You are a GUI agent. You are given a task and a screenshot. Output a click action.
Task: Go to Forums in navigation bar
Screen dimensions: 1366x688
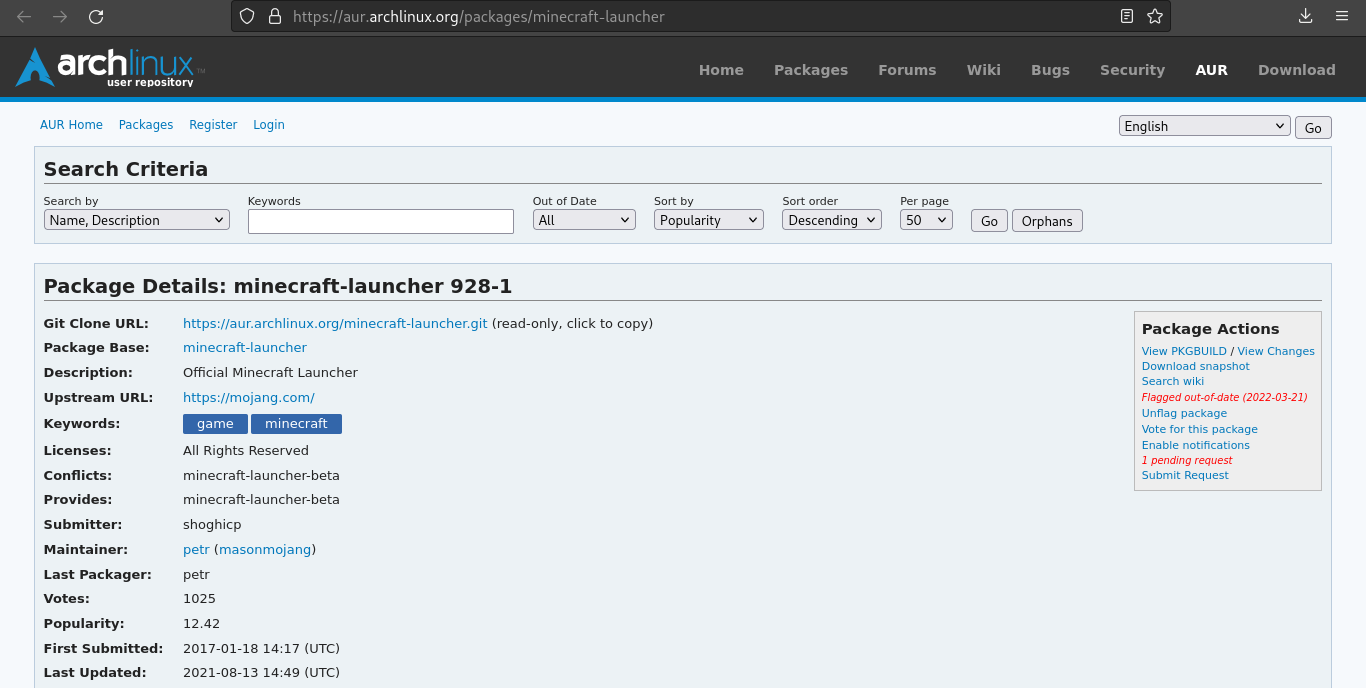[907, 70]
